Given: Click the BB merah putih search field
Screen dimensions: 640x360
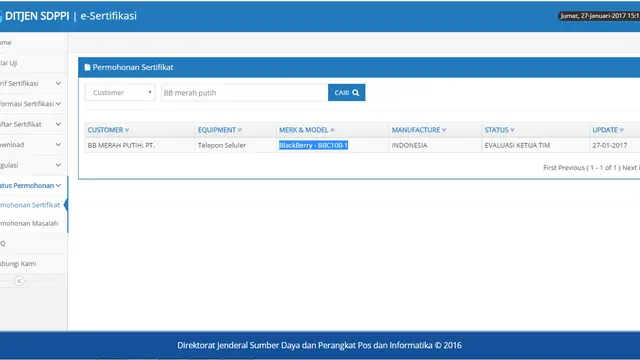Looking at the screenshot, I should coord(244,93).
